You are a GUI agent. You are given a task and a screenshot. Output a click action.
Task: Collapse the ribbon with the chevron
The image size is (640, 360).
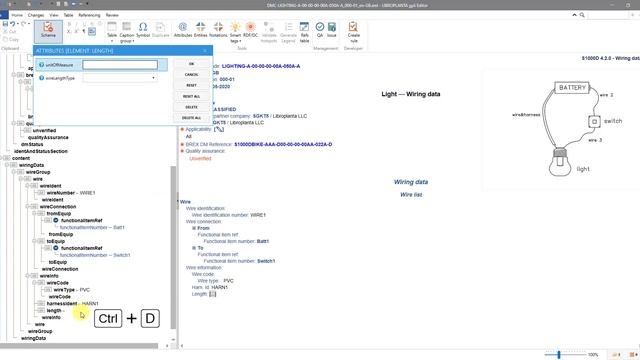tap(574, 15)
